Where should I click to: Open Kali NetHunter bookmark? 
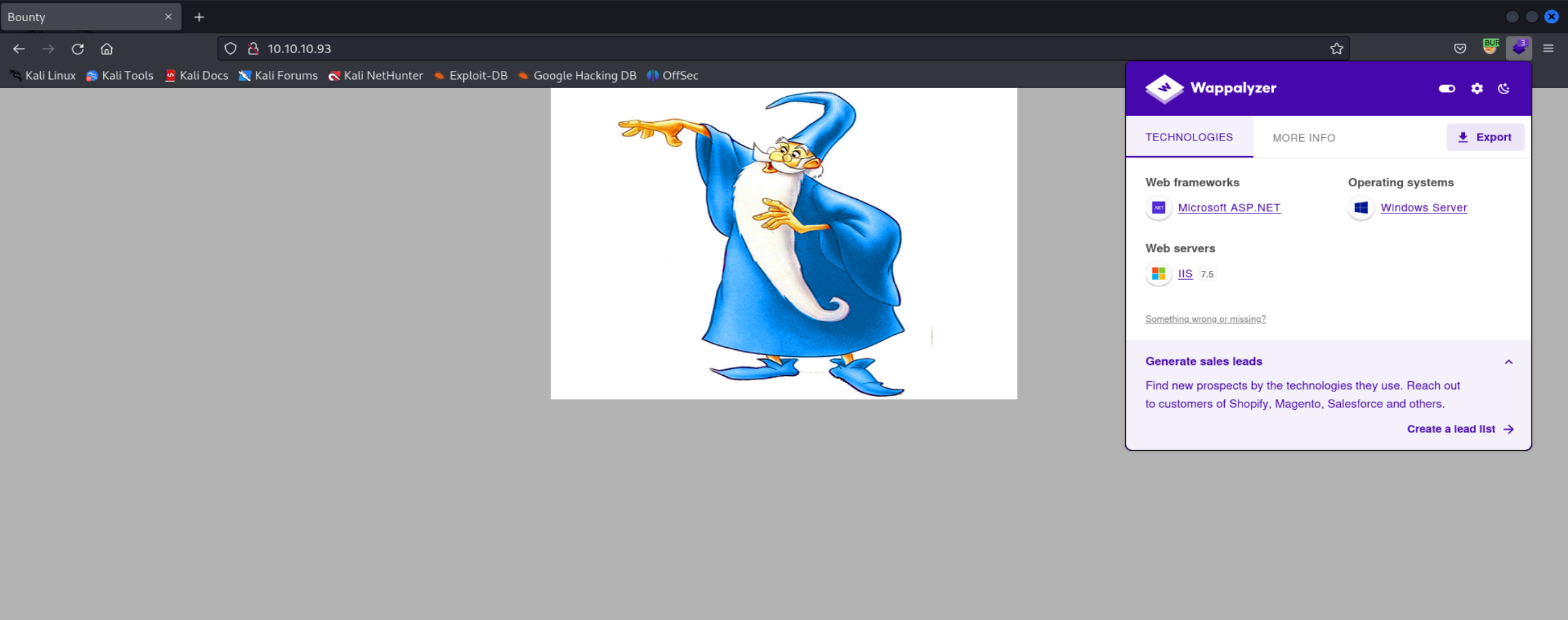click(375, 76)
